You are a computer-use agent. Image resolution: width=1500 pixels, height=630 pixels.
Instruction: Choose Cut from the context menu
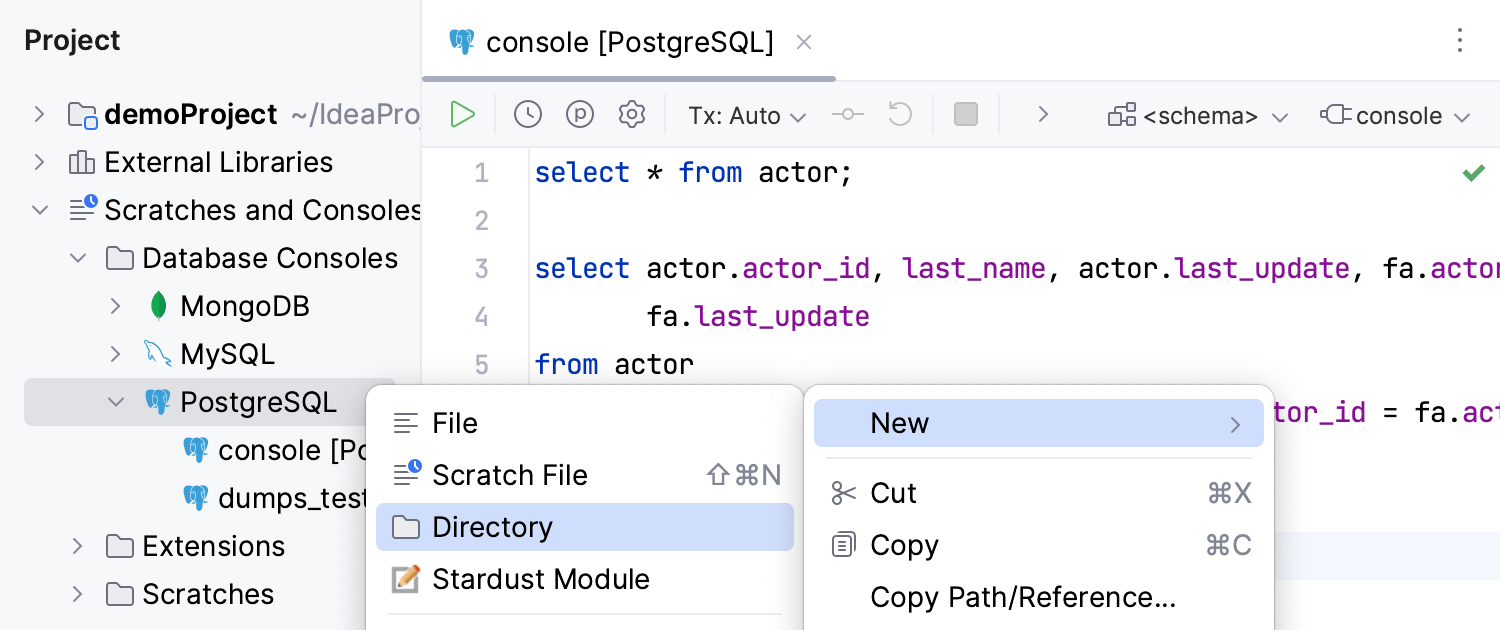coord(1039,493)
